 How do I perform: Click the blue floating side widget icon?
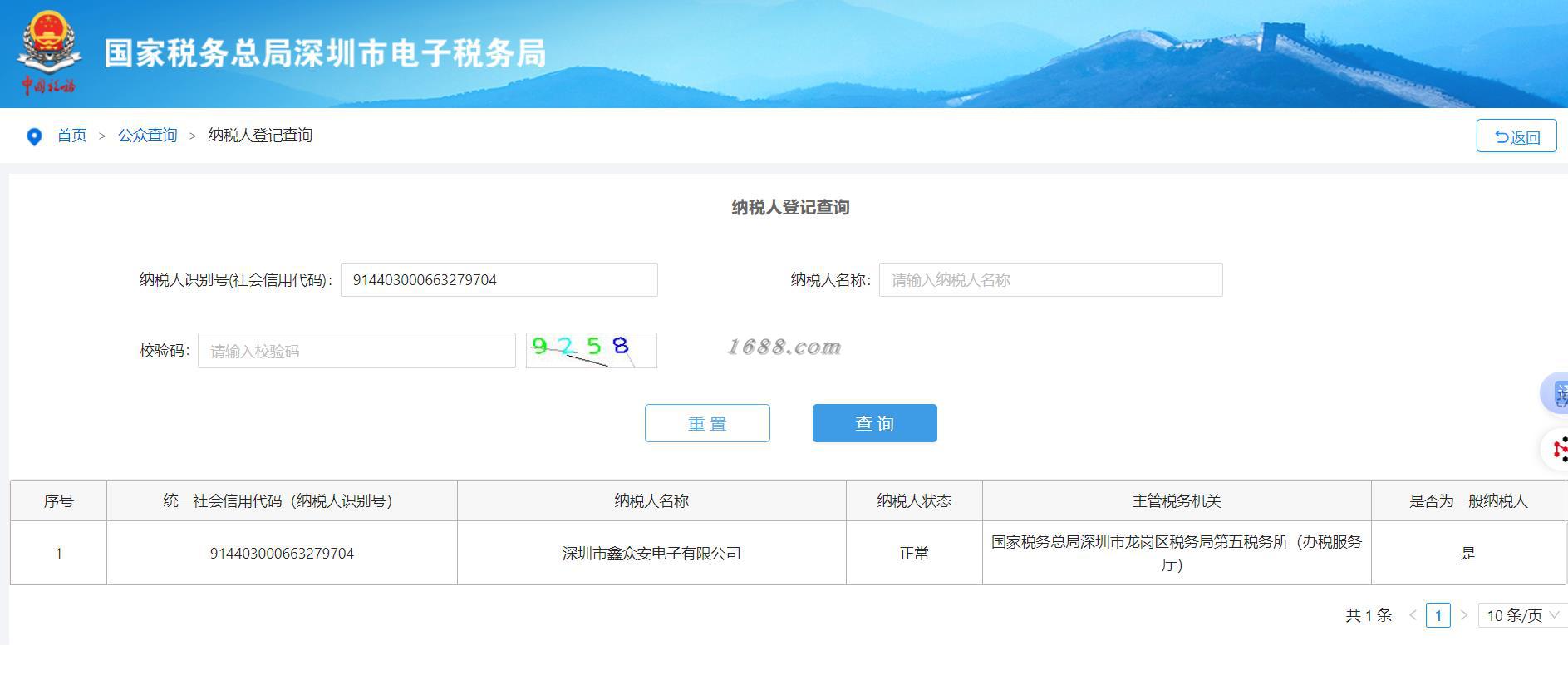click(x=1556, y=393)
